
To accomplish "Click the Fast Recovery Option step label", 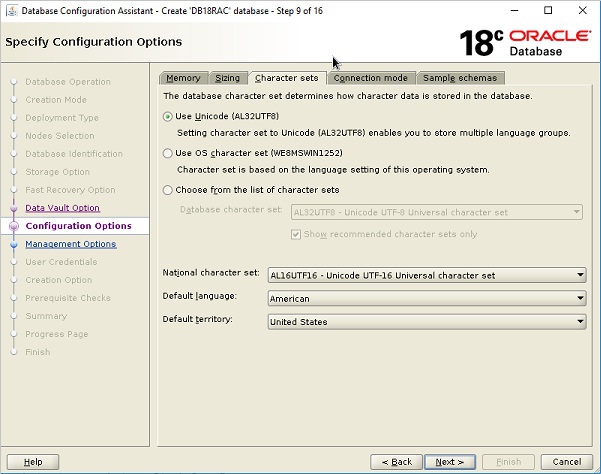I will click(70, 190).
